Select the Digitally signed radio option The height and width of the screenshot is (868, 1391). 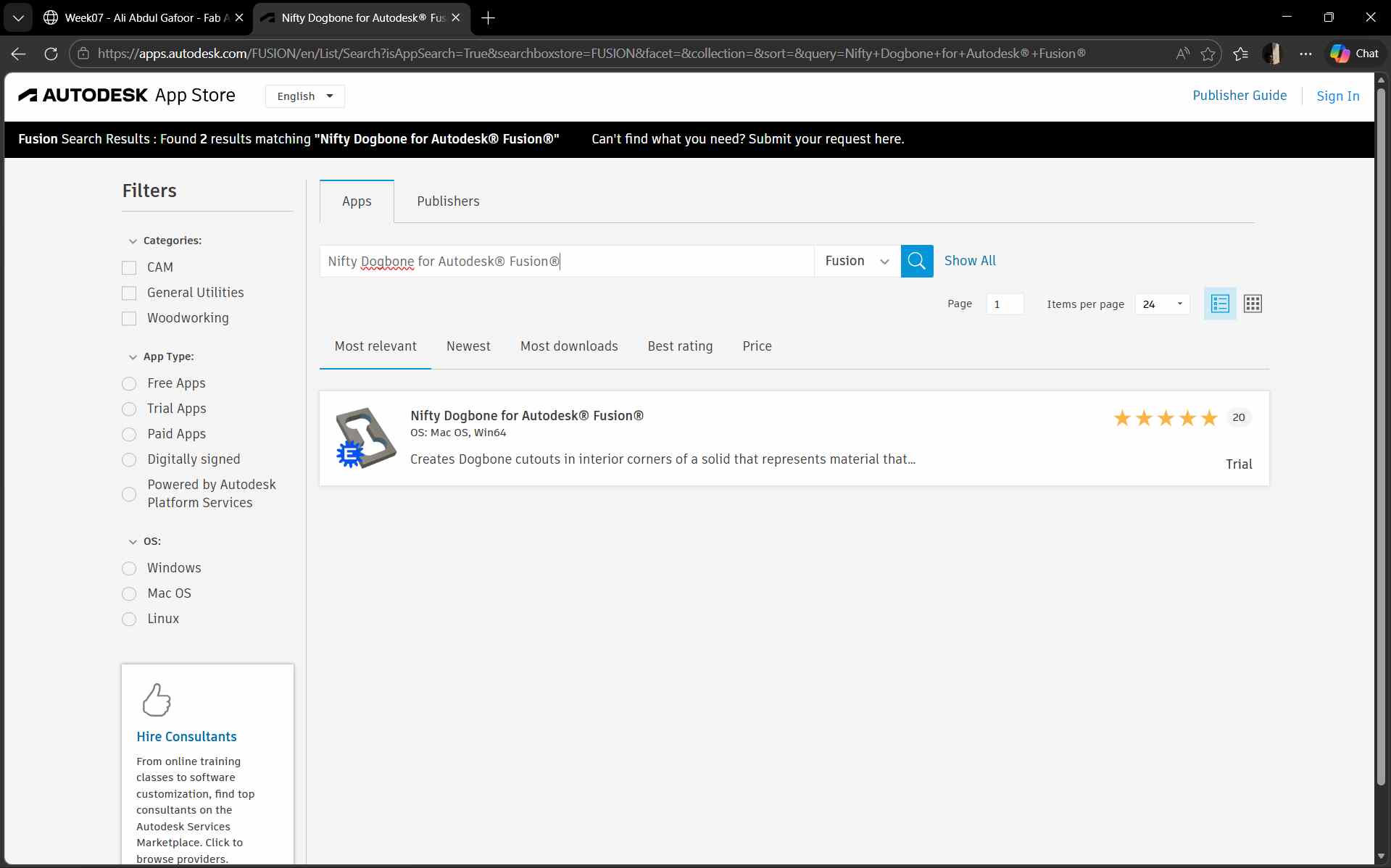pyautogui.click(x=129, y=460)
